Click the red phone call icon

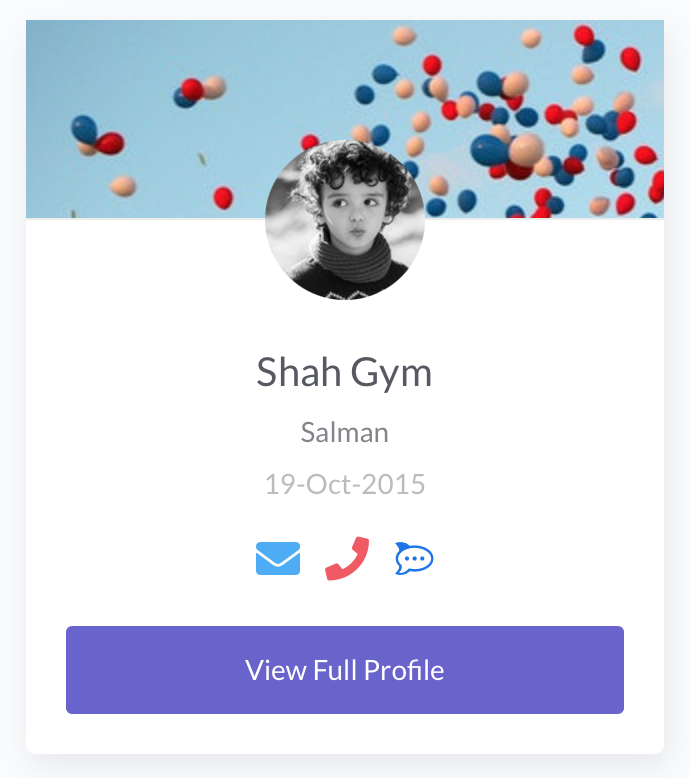(x=347, y=558)
